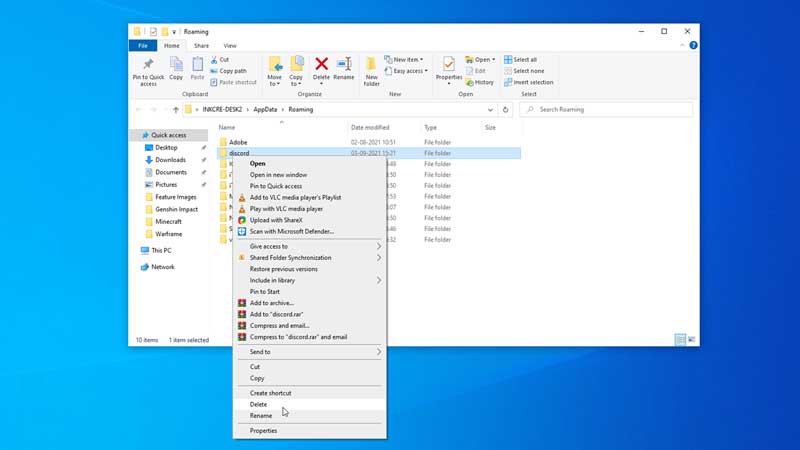
Task: Expand the Send to submenu
Action: point(309,352)
